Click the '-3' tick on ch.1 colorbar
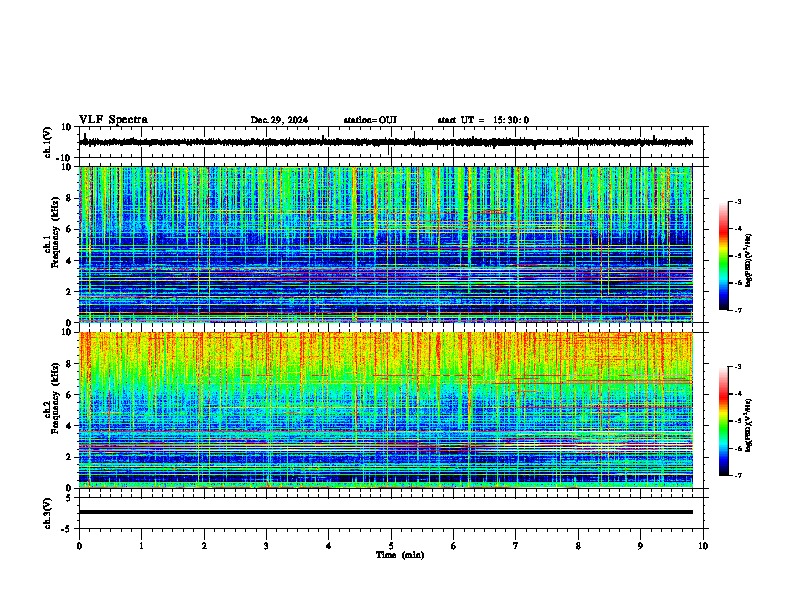 [738, 202]
